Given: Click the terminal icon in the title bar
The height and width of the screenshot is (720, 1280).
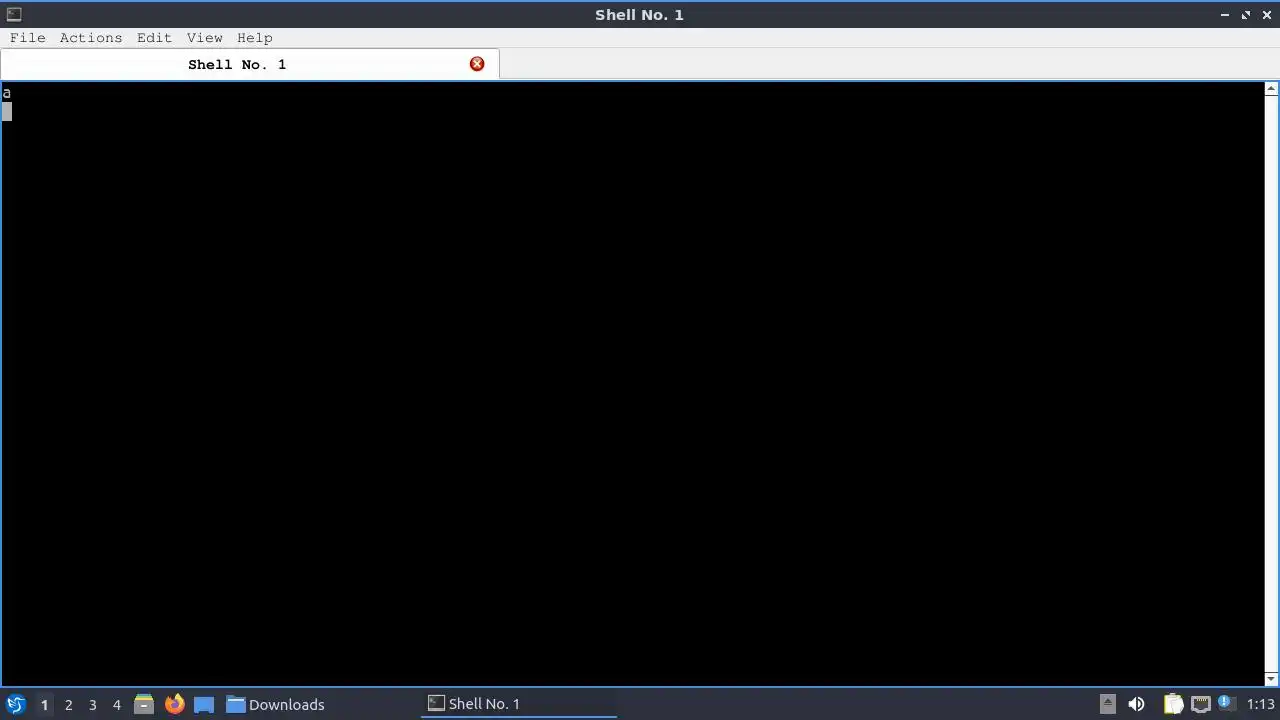Looking at the screenshot, I should tap(13, 14).
